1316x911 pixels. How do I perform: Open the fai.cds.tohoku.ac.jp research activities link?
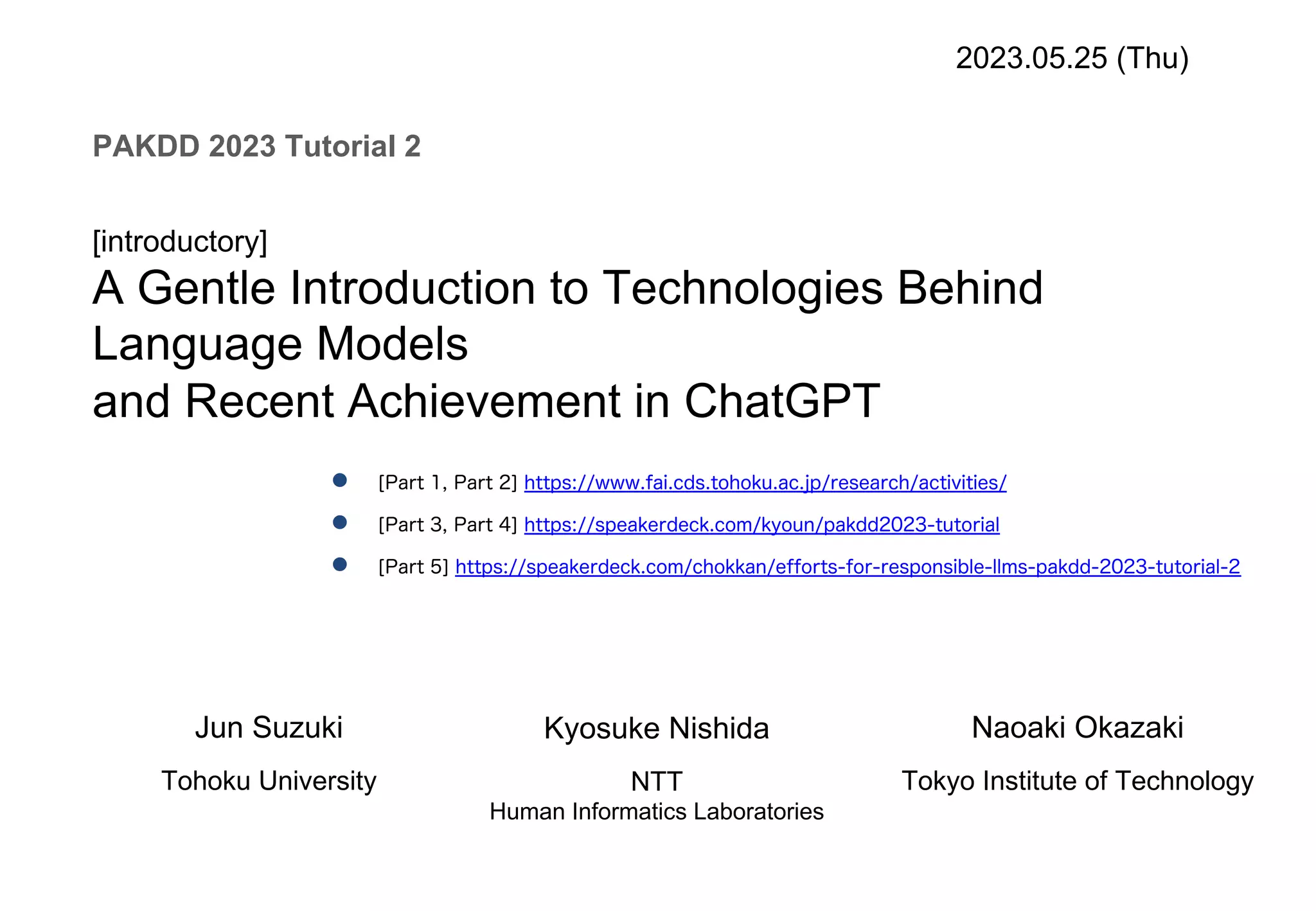pyautogui.click(x=765, y=482)
